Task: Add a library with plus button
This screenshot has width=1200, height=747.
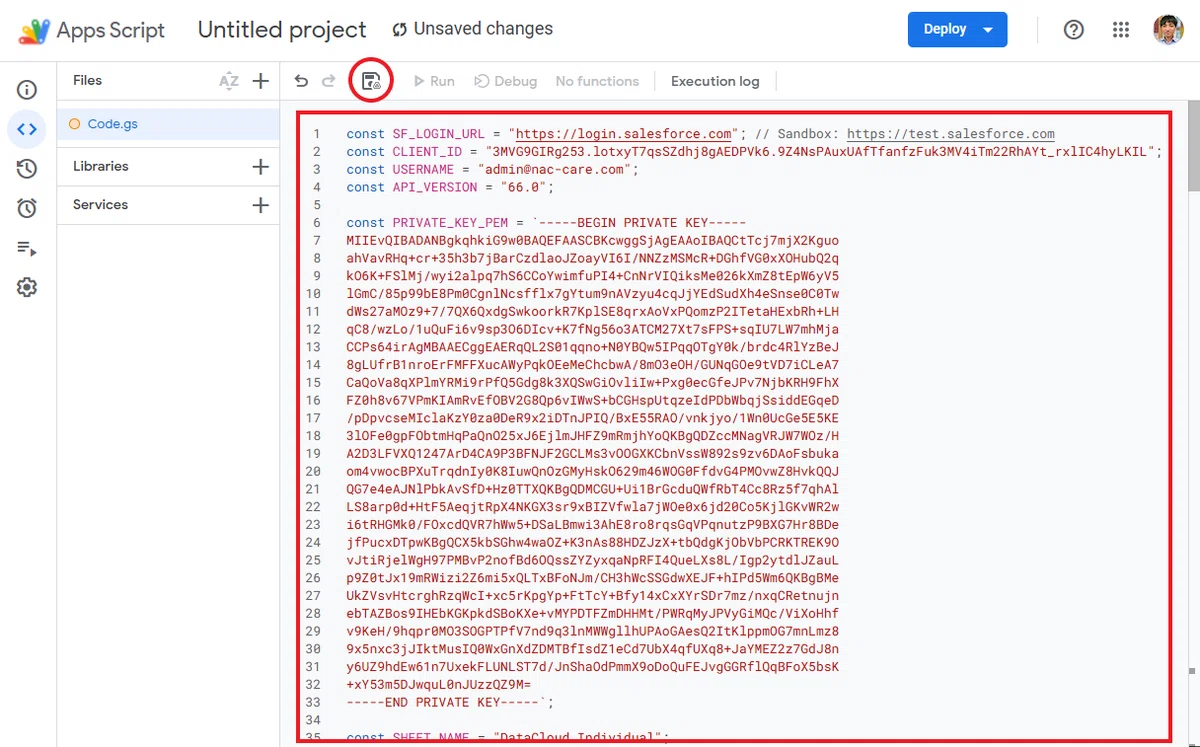Action: point(260,166)
